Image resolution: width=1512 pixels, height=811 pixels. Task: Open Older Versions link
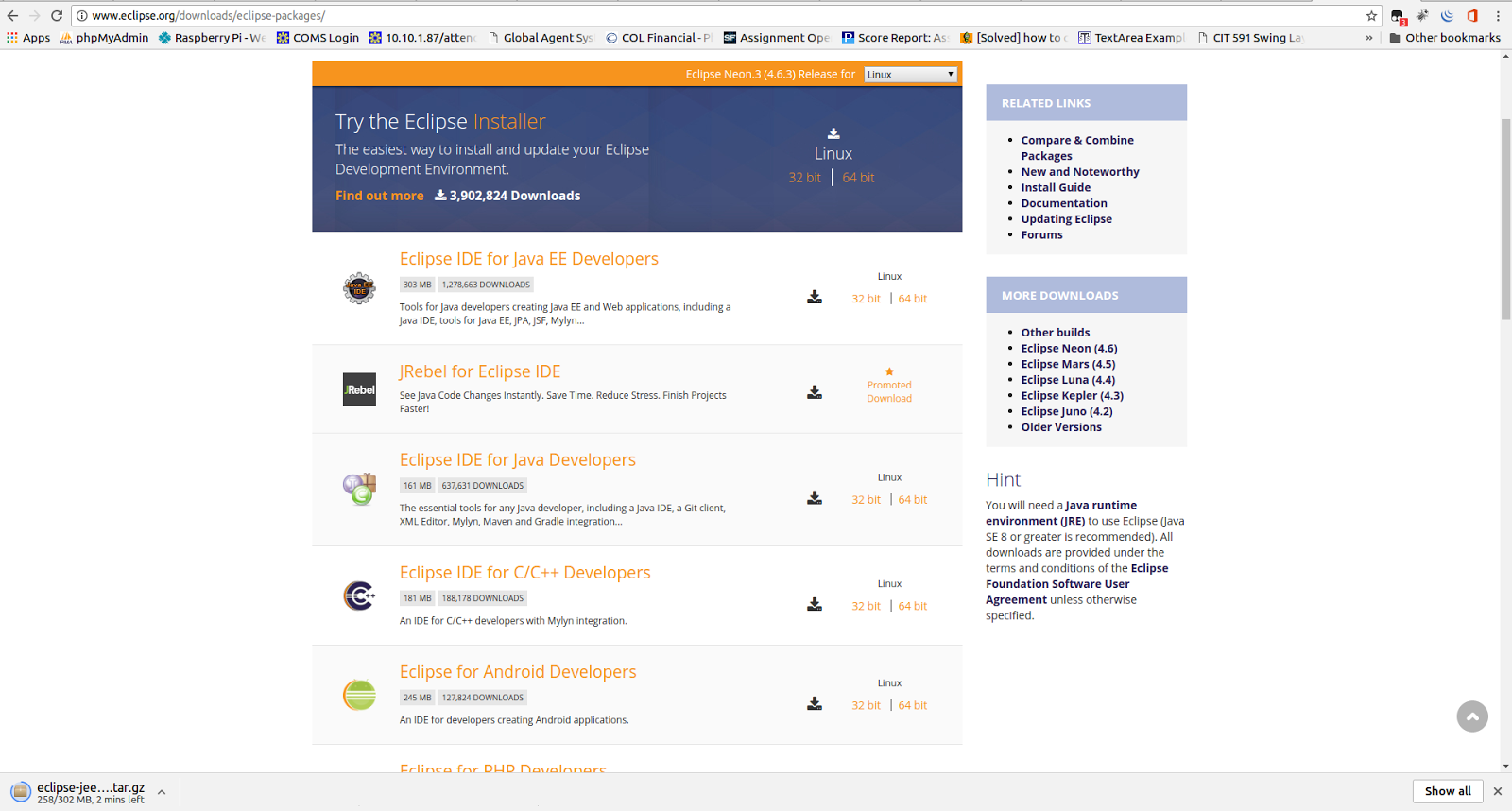(1061, 427)
